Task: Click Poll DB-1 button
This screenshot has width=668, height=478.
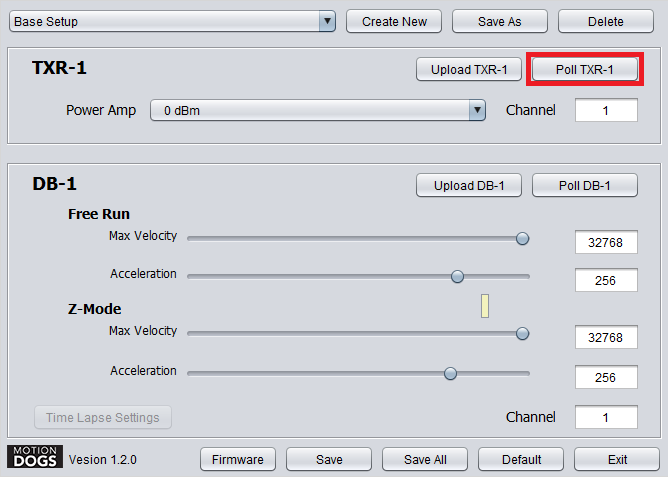Action: [x=584, y=185]
